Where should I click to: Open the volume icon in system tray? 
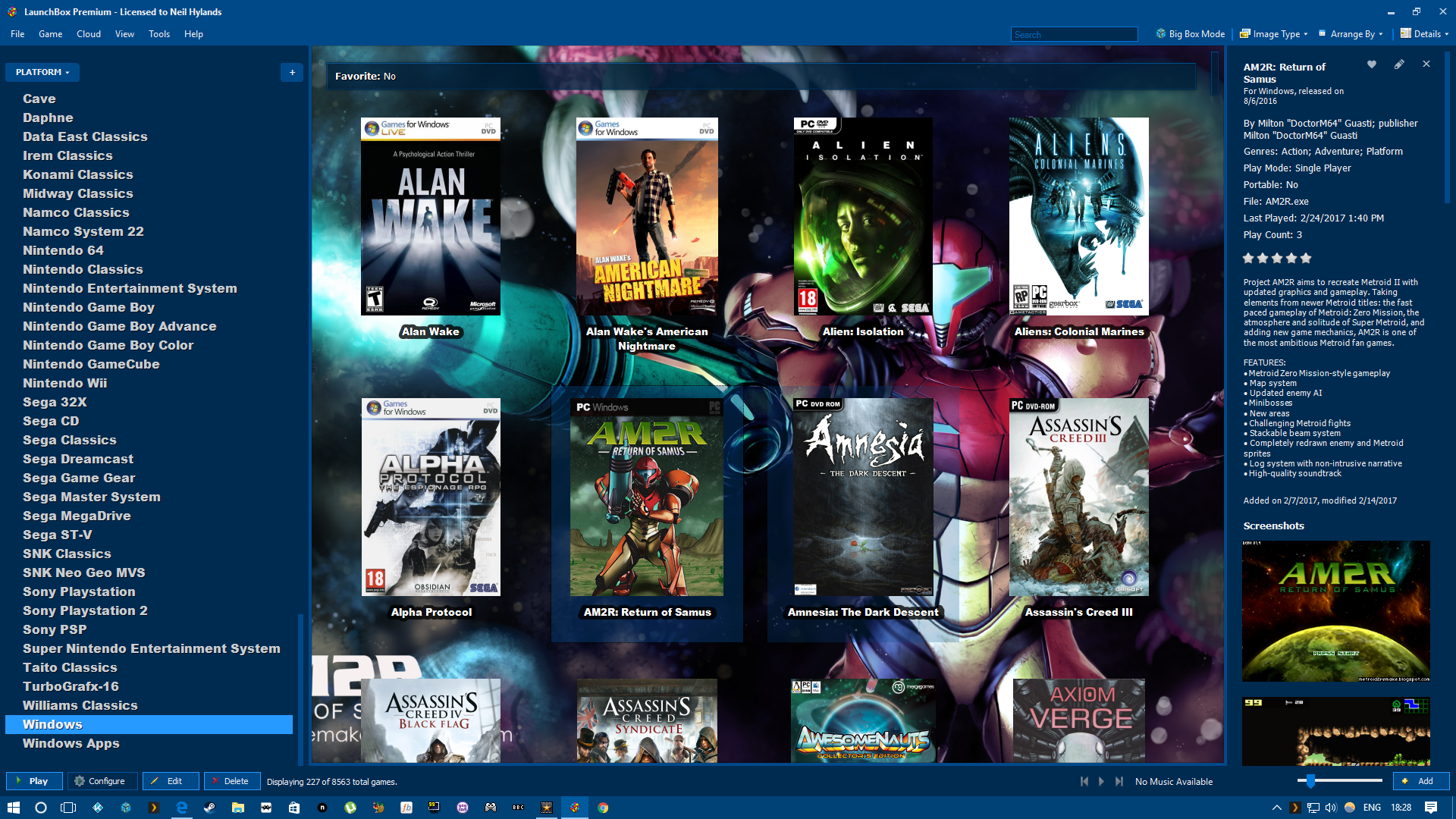pyautogui.click(x=1331, y=808)
